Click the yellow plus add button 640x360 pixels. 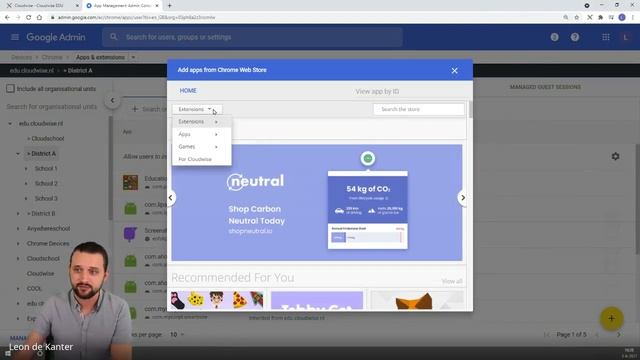611,318
